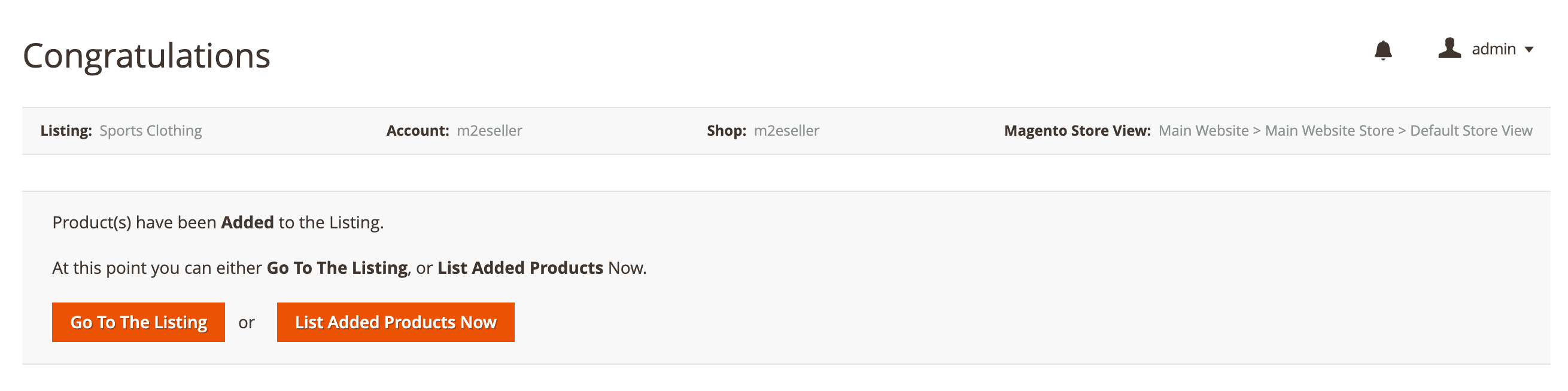The image size is (1568, 391).
Task: Click the bold Added word in message
Action: [247, 222]
